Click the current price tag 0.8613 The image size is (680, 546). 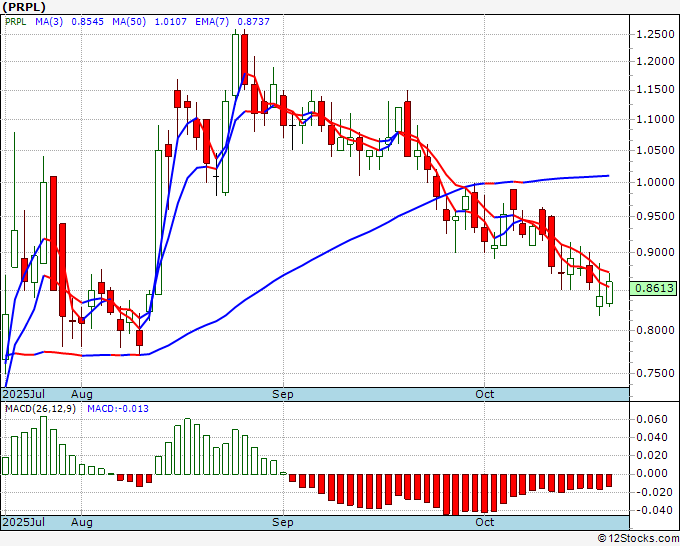click(x=654, y=288)
